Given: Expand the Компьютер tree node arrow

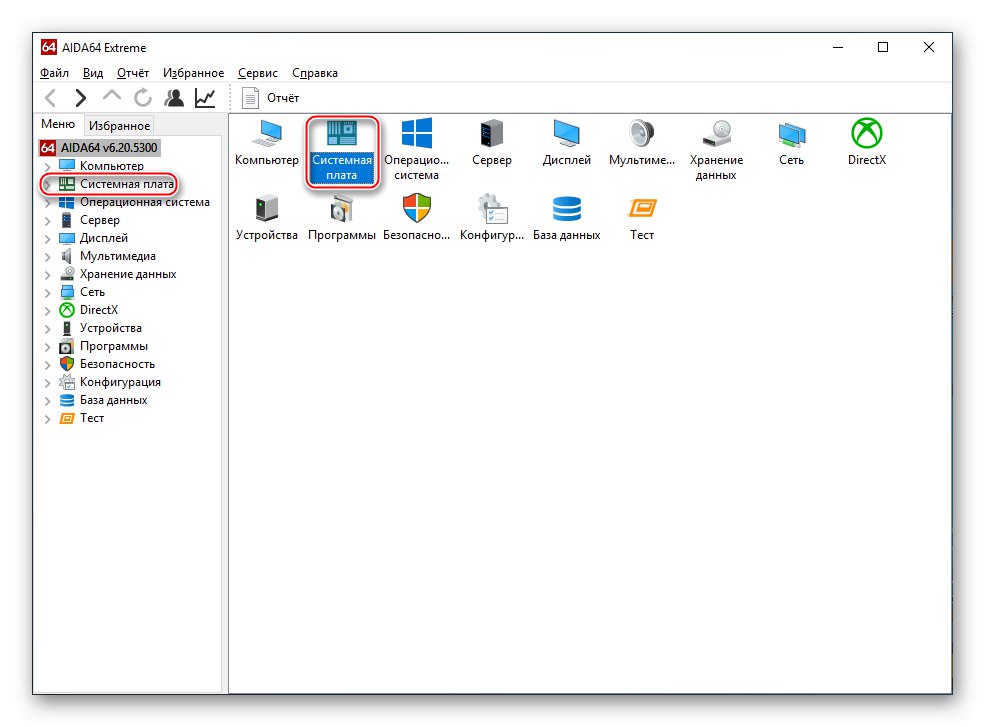Looking at the screenshot, I should [x=48, y=167].
